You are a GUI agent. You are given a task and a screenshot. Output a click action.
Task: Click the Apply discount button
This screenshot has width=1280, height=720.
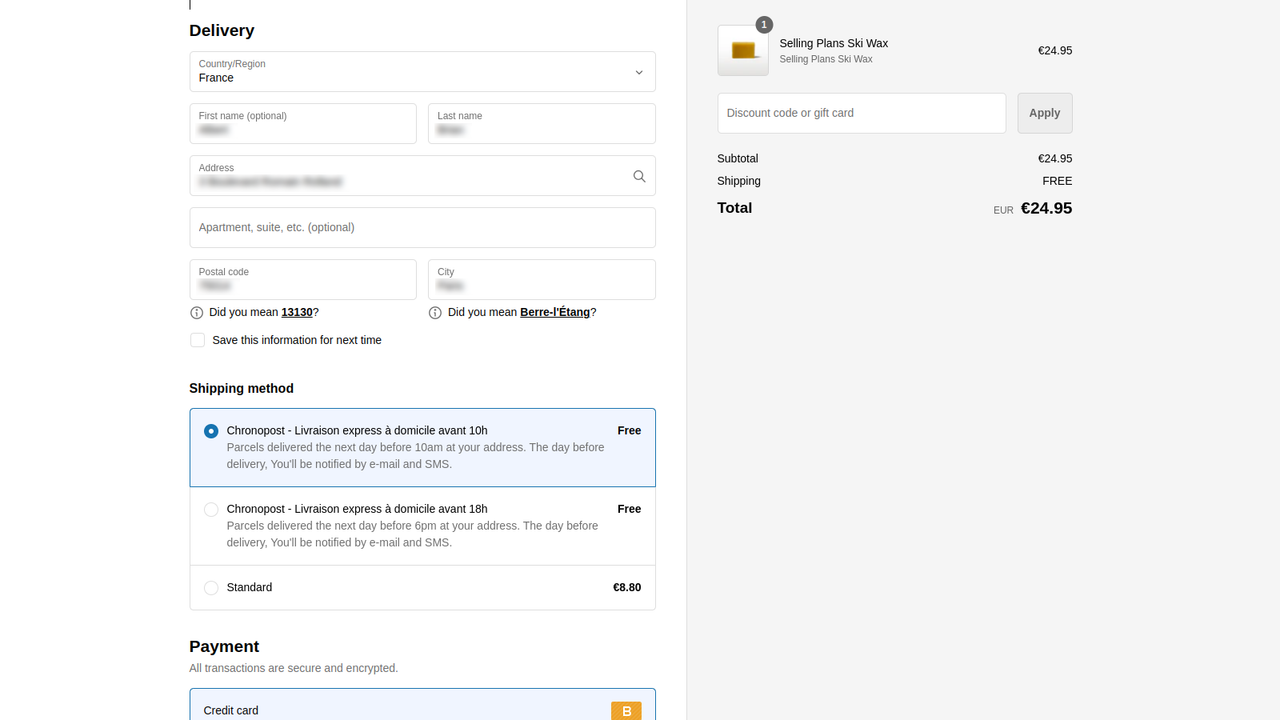point(1044,112)
